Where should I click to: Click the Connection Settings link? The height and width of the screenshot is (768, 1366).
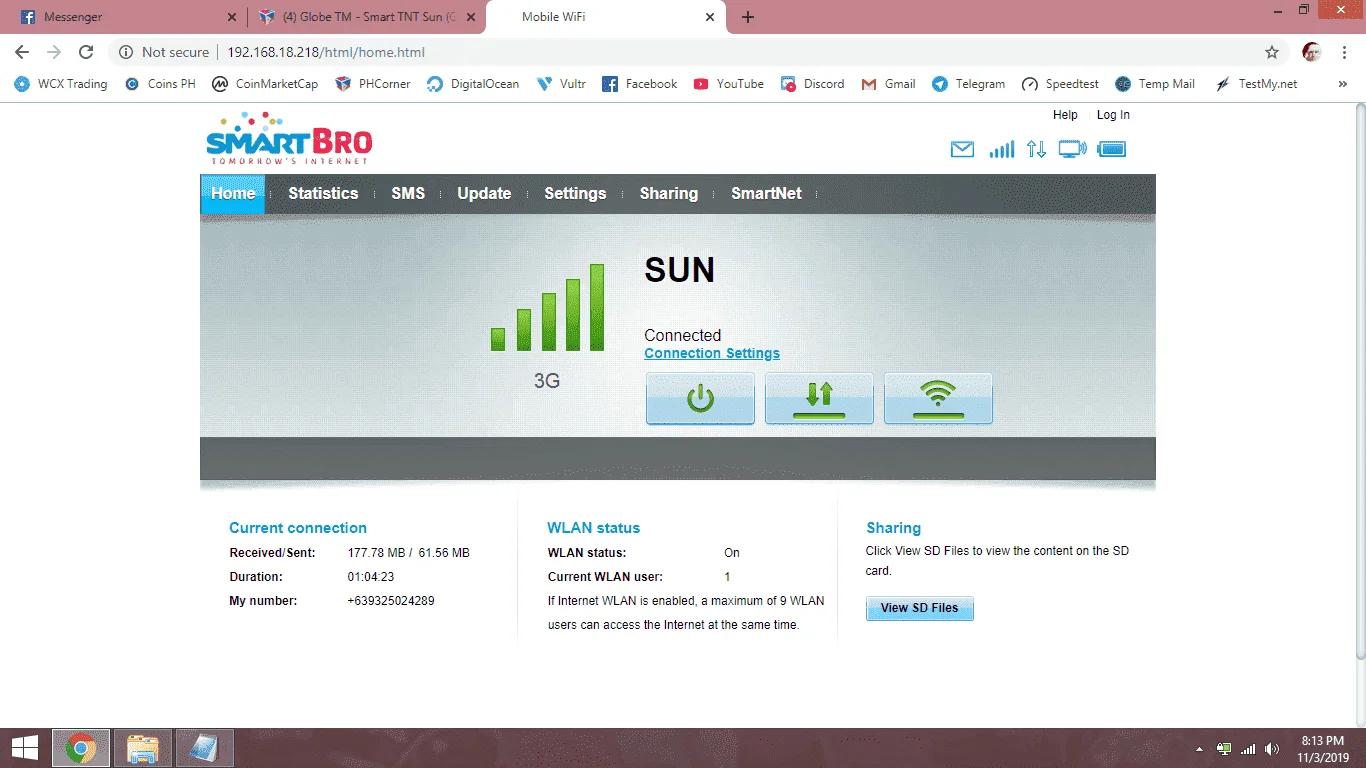[x=712, y=353]
